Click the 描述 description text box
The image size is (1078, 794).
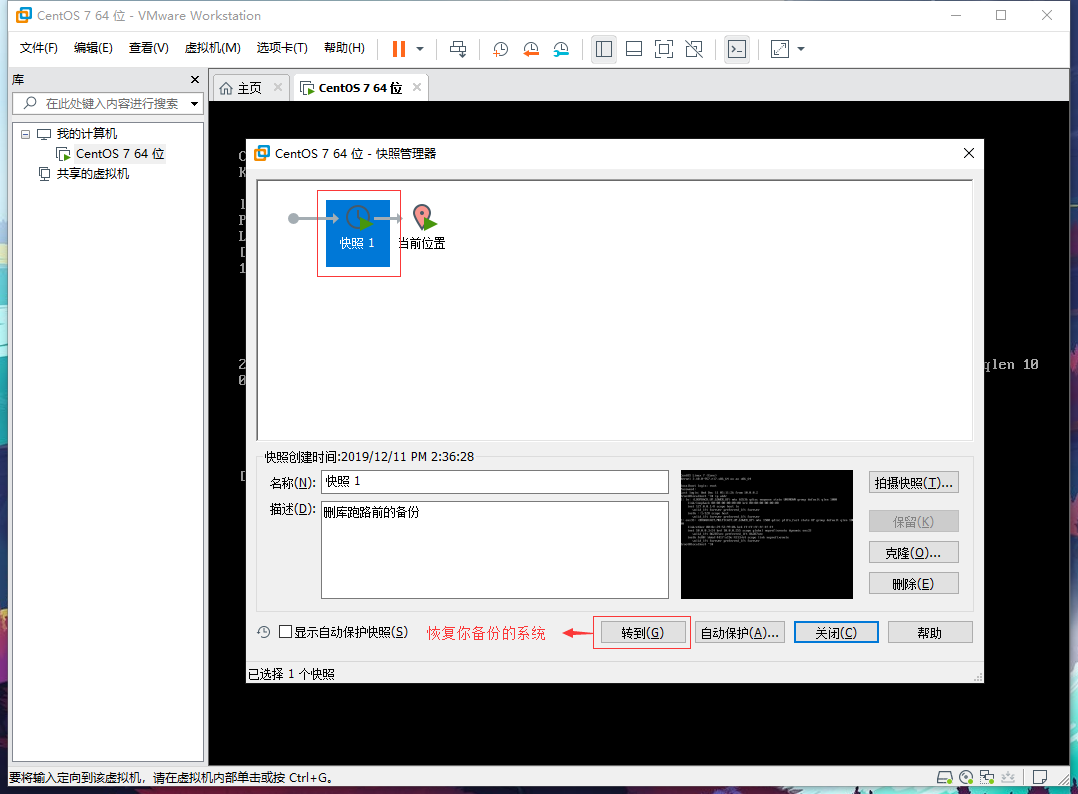point(494,550)
